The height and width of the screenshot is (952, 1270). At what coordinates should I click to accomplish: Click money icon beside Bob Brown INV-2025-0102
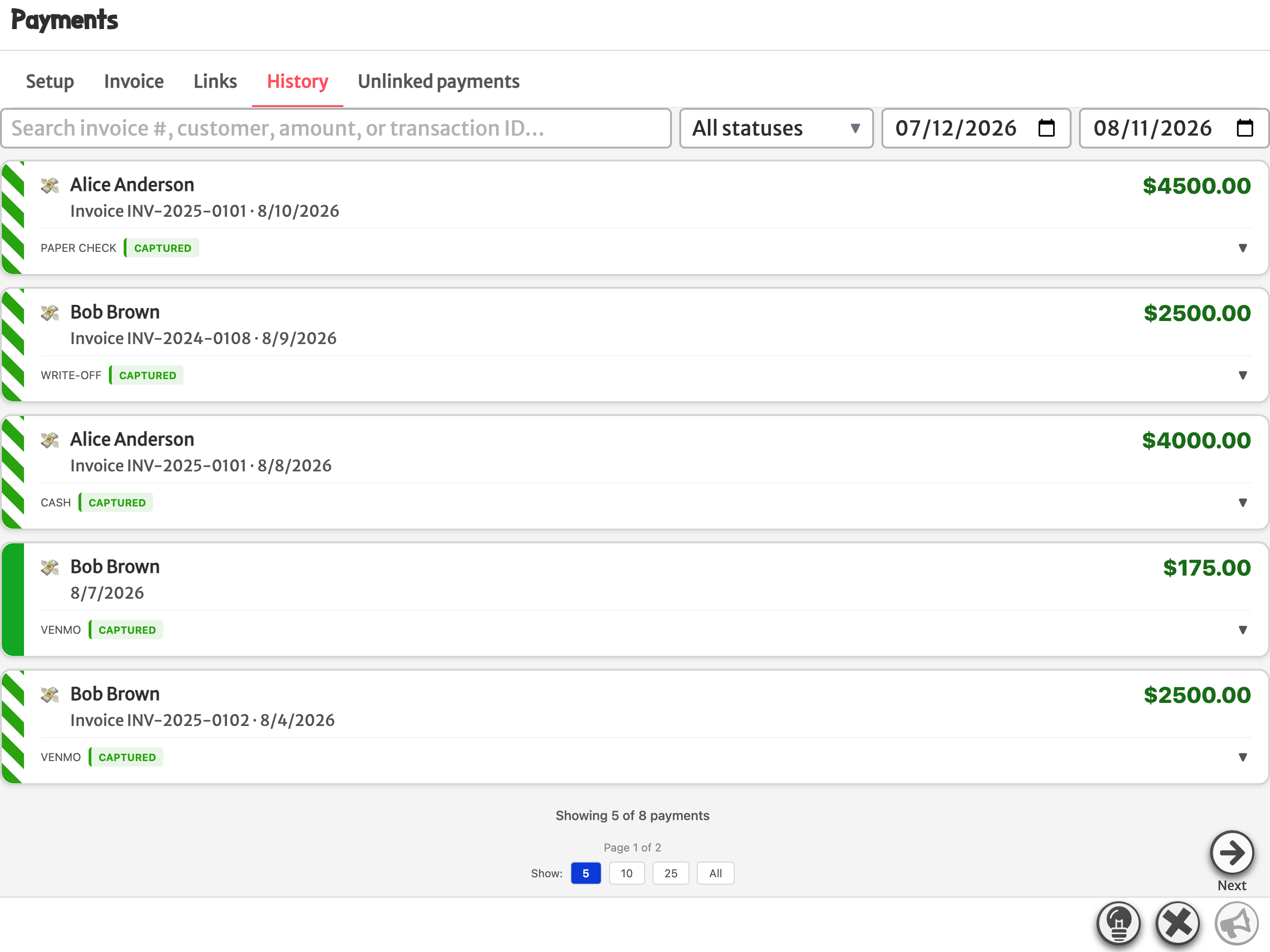pyautogui.click(x=50, y=695)
